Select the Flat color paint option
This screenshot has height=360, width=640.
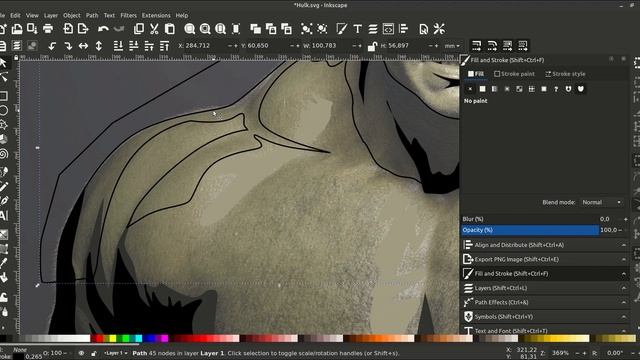point(482,89)
